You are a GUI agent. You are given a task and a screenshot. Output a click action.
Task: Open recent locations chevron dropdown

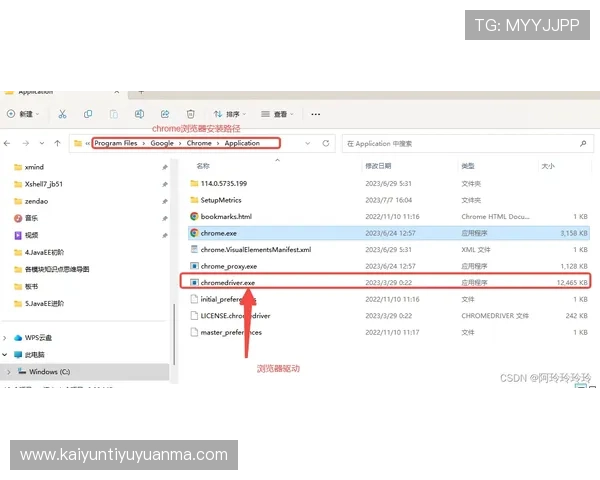[42, 144]
